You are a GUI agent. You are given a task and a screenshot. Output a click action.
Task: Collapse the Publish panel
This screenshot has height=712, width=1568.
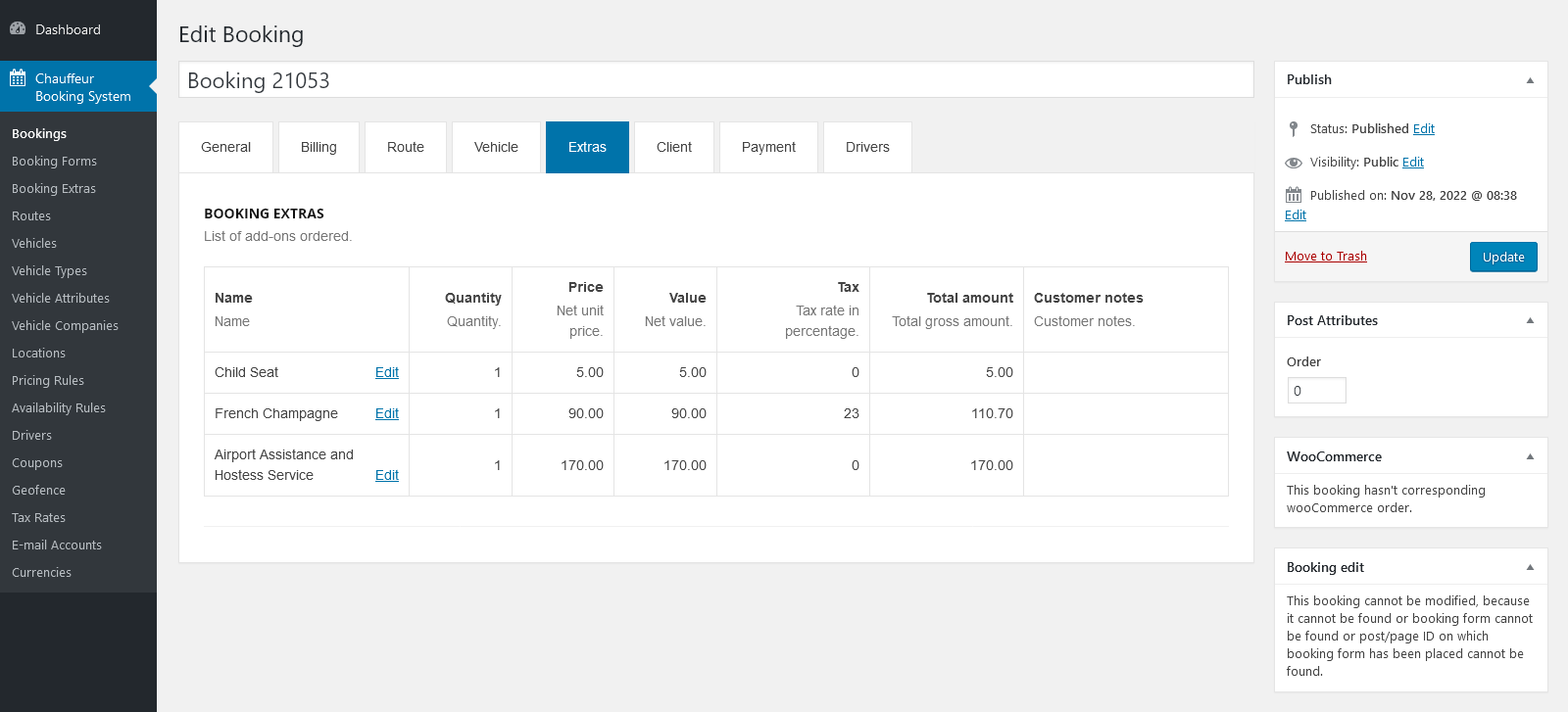[1530, 80]
